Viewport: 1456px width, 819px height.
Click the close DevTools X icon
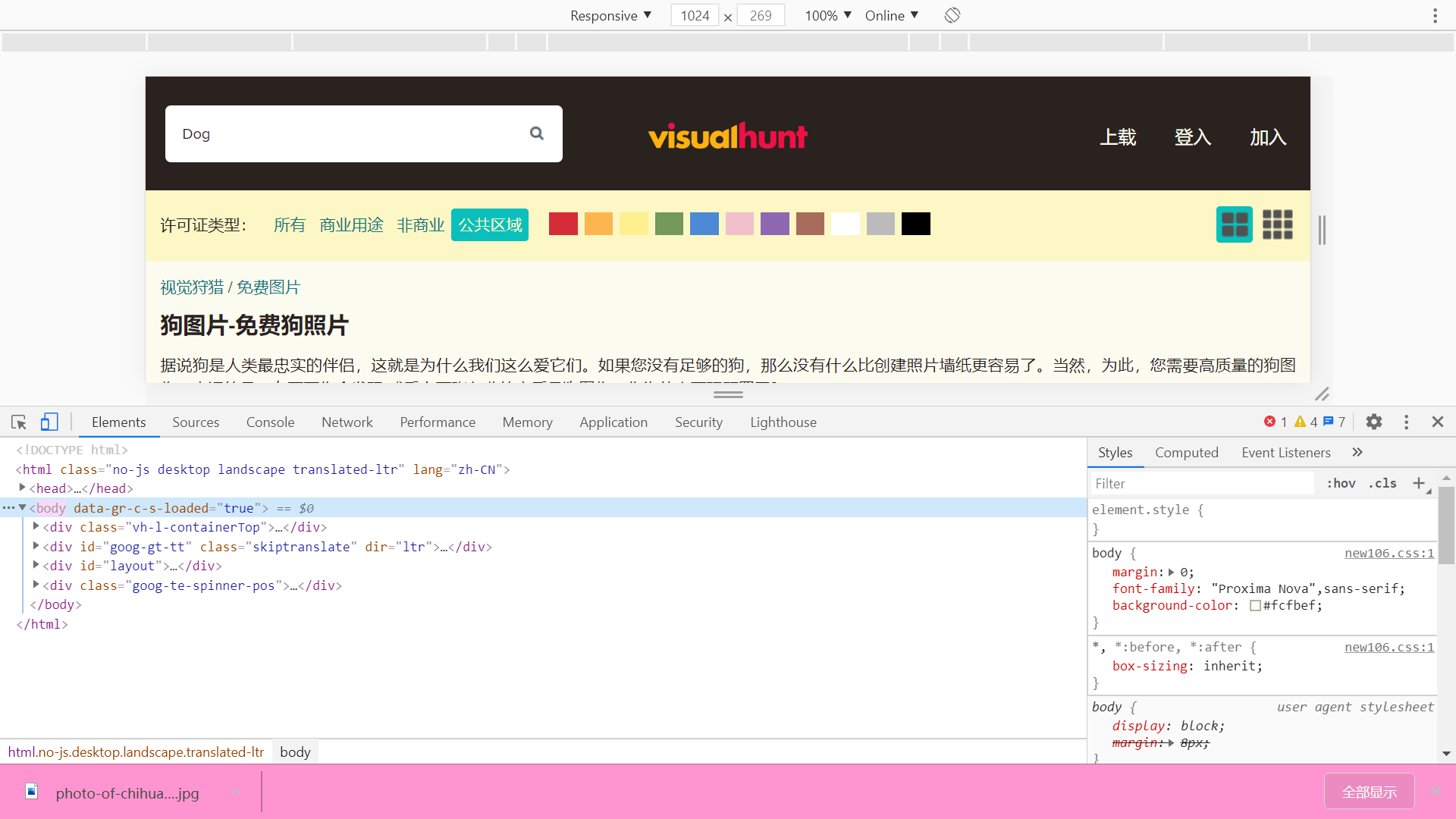click(x=1437, y=422)
